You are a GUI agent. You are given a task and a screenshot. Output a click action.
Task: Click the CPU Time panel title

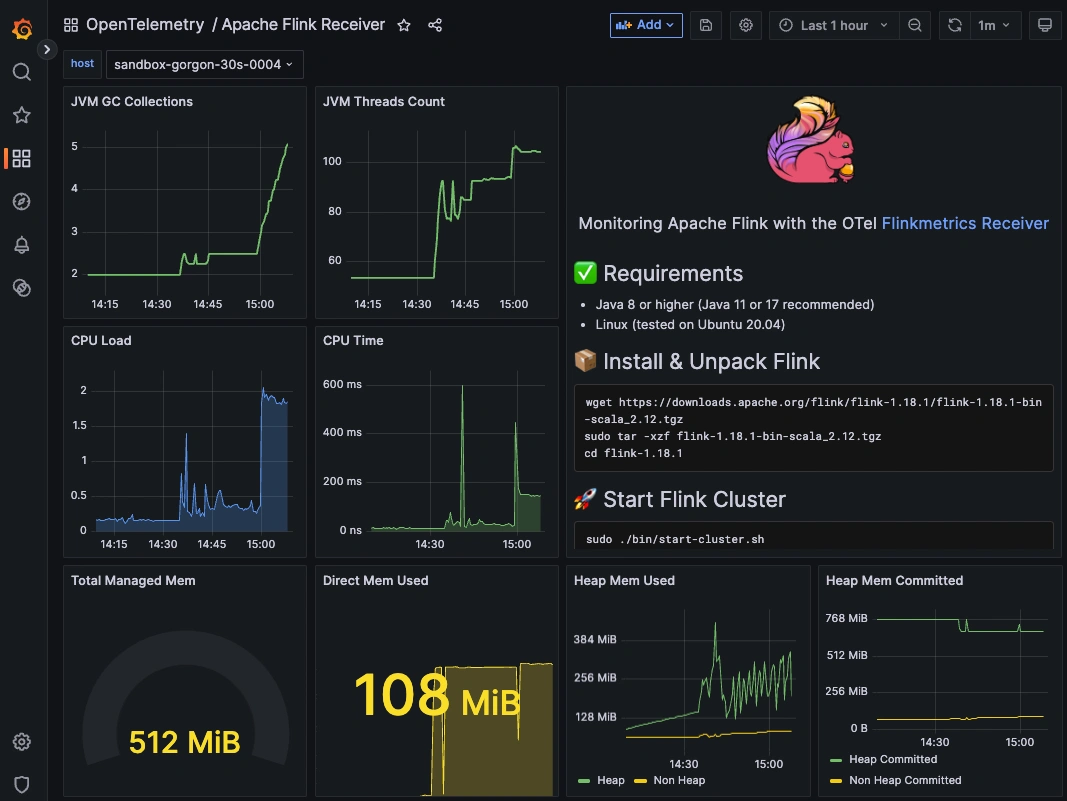[353, 340]
